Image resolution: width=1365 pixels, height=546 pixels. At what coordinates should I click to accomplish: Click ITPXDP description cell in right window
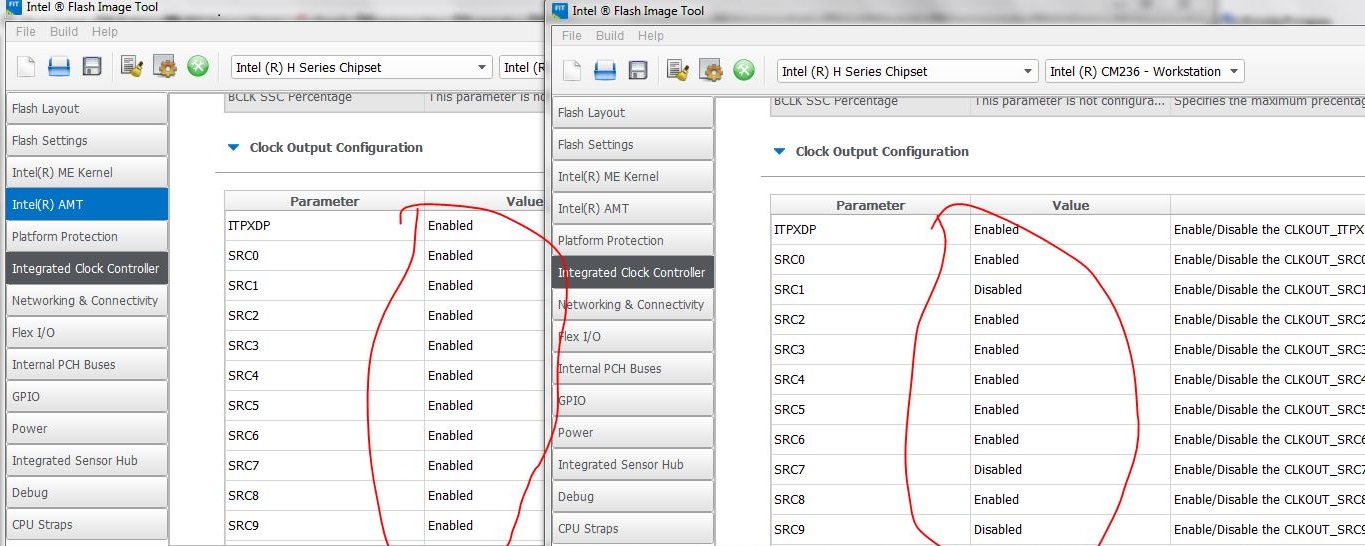click(x=1267, y=230)
